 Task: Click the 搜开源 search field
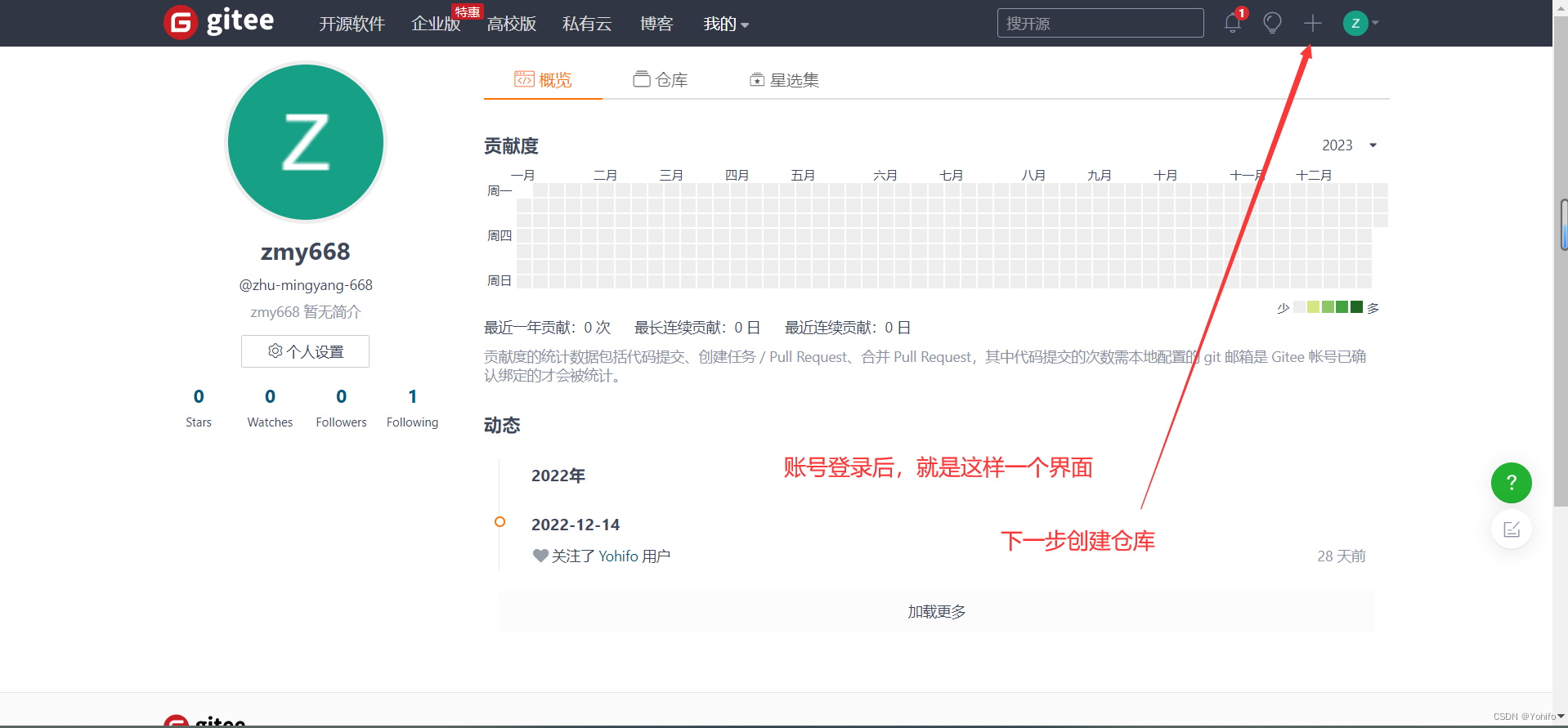pos(1100,23)
